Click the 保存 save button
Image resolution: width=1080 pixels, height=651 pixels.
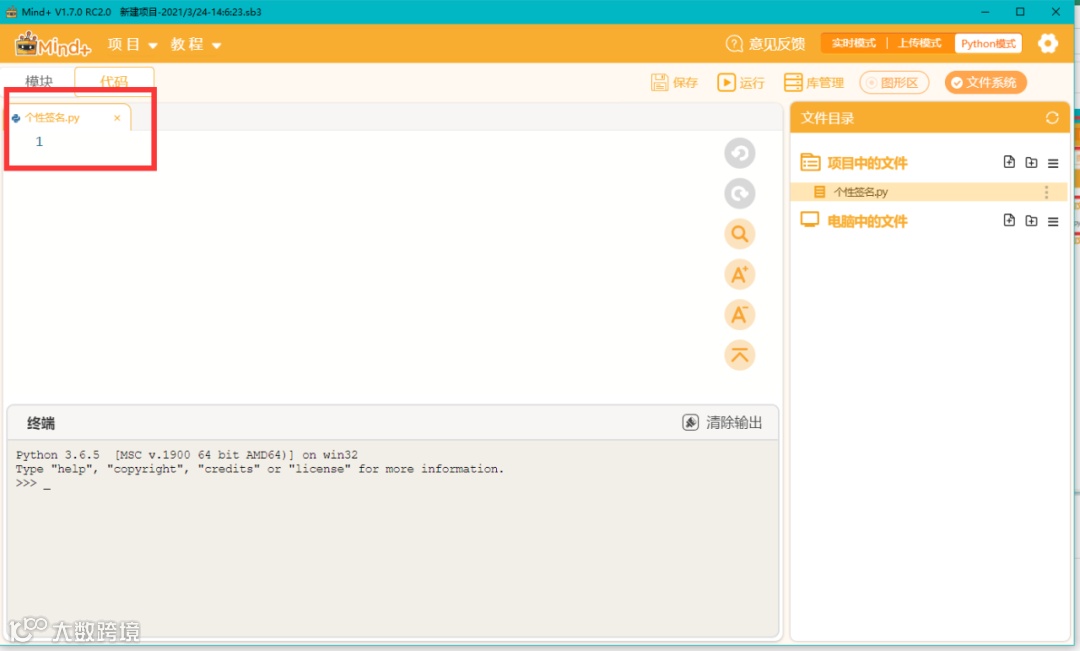(x=674, y=83)
